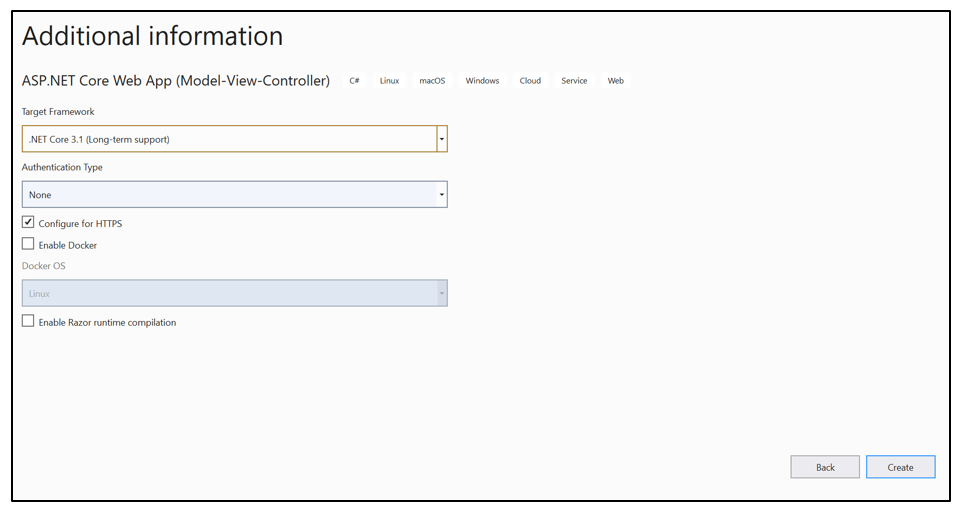This screenshot has height=508, width=962.
Task: Click the Web tag
Action: pyautogui.click(x=616, y=81)
